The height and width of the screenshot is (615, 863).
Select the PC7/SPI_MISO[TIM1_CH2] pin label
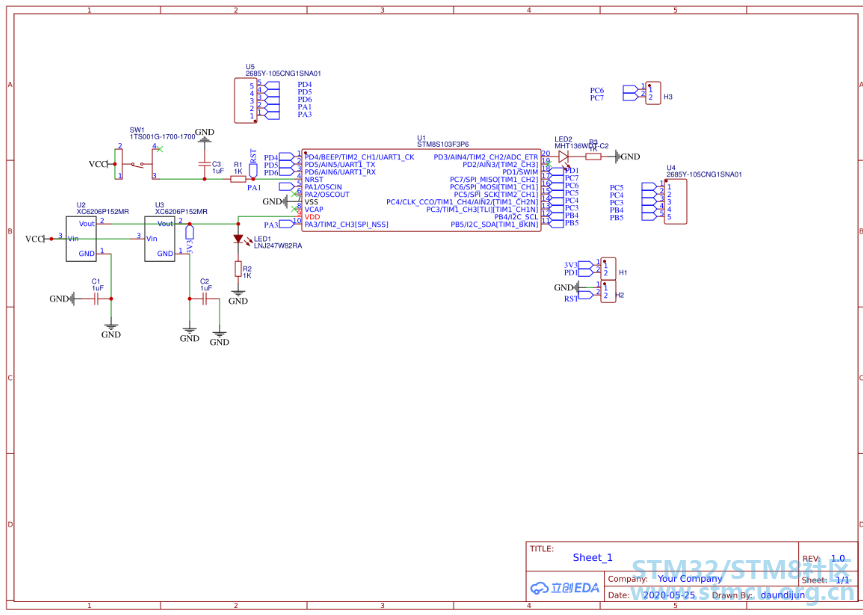point(494,179)
